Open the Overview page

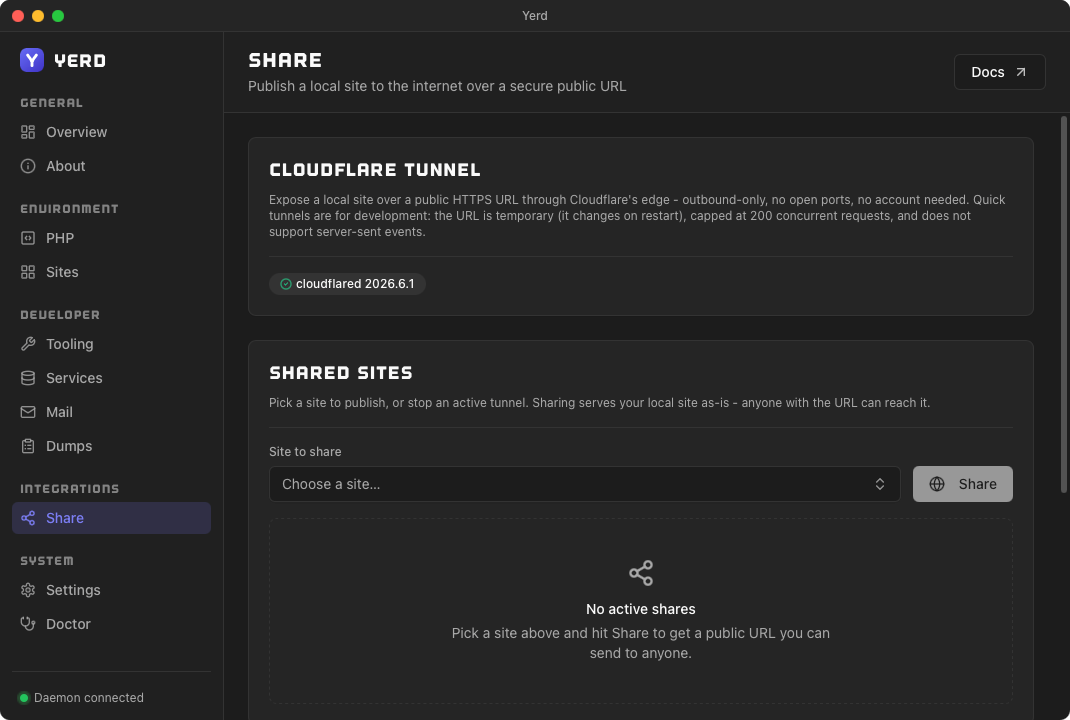click(111, 132)
